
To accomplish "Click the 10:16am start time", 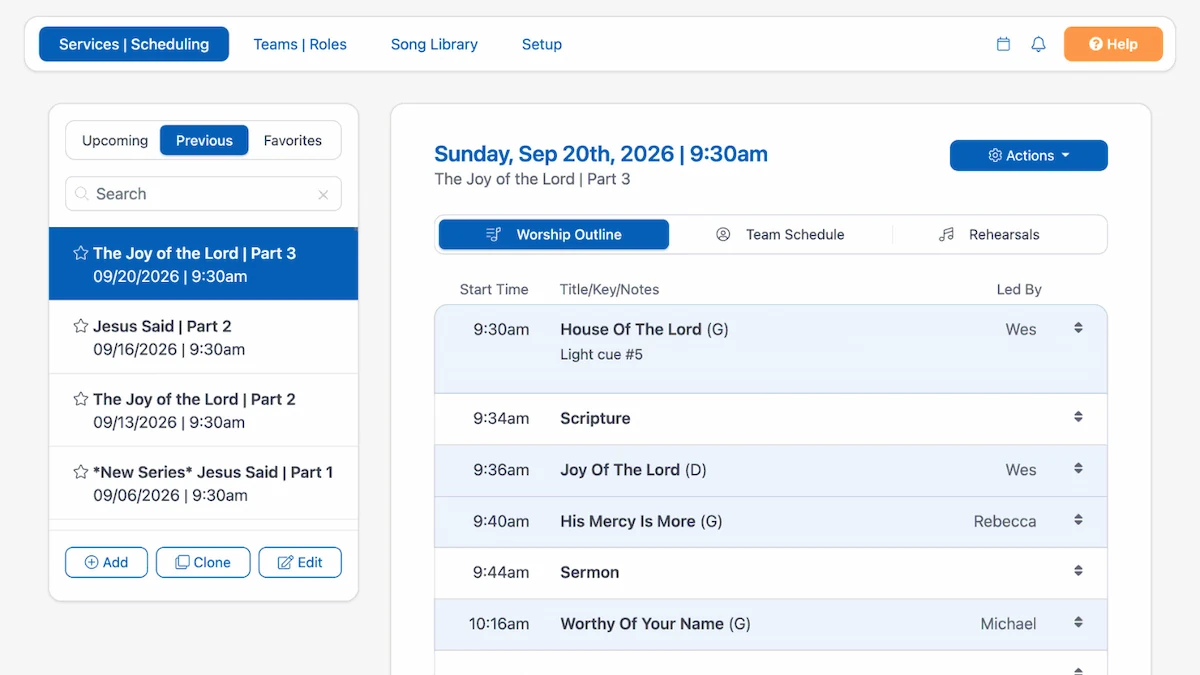I will coord(499,624).
